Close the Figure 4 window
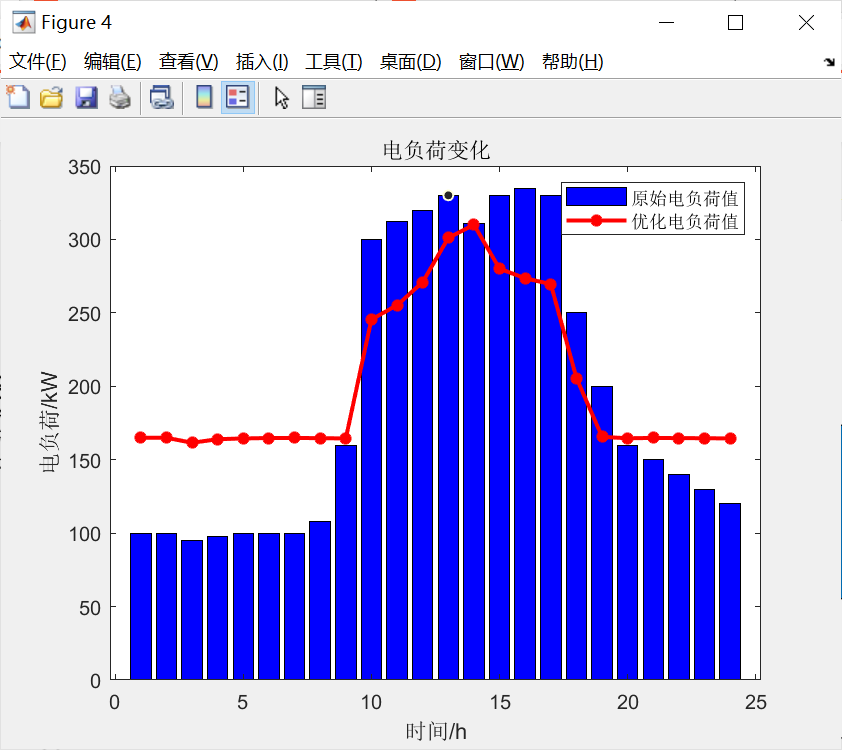Screen dimensions: 842x750 pyautogui.click(x=806, y=23)
